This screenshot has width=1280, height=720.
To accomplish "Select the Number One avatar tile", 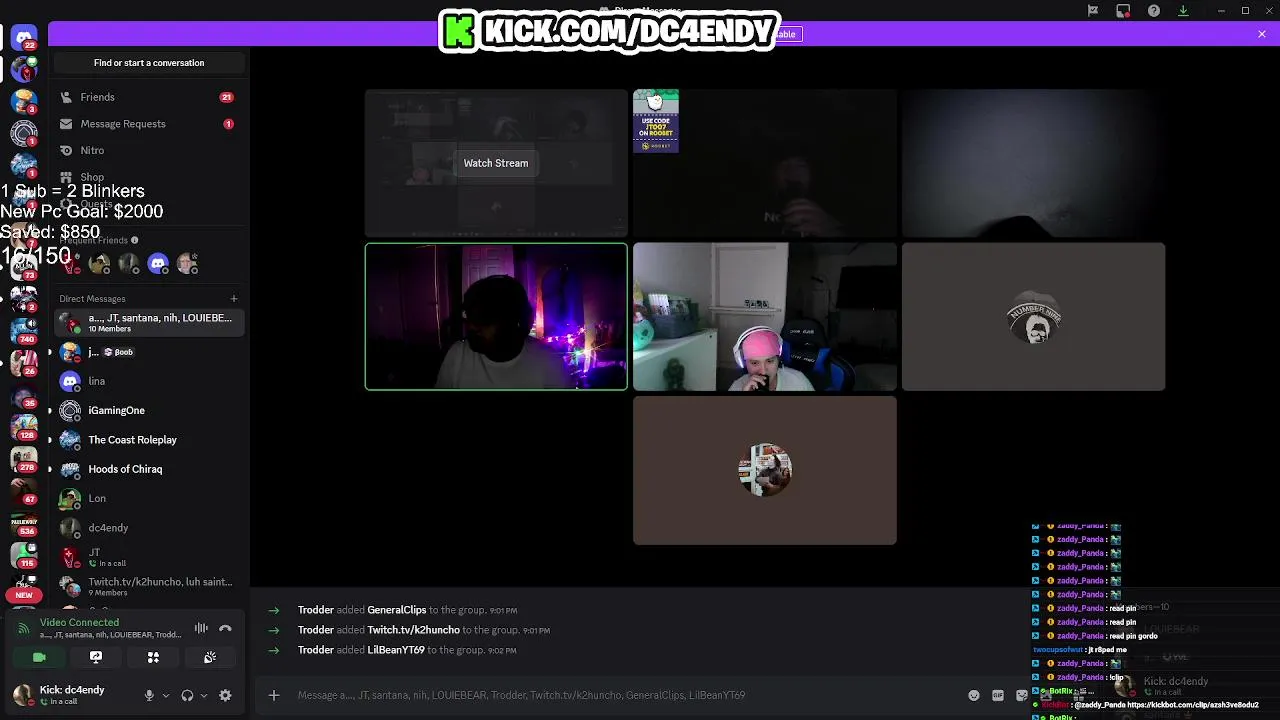I will (x=1033, y=317).
